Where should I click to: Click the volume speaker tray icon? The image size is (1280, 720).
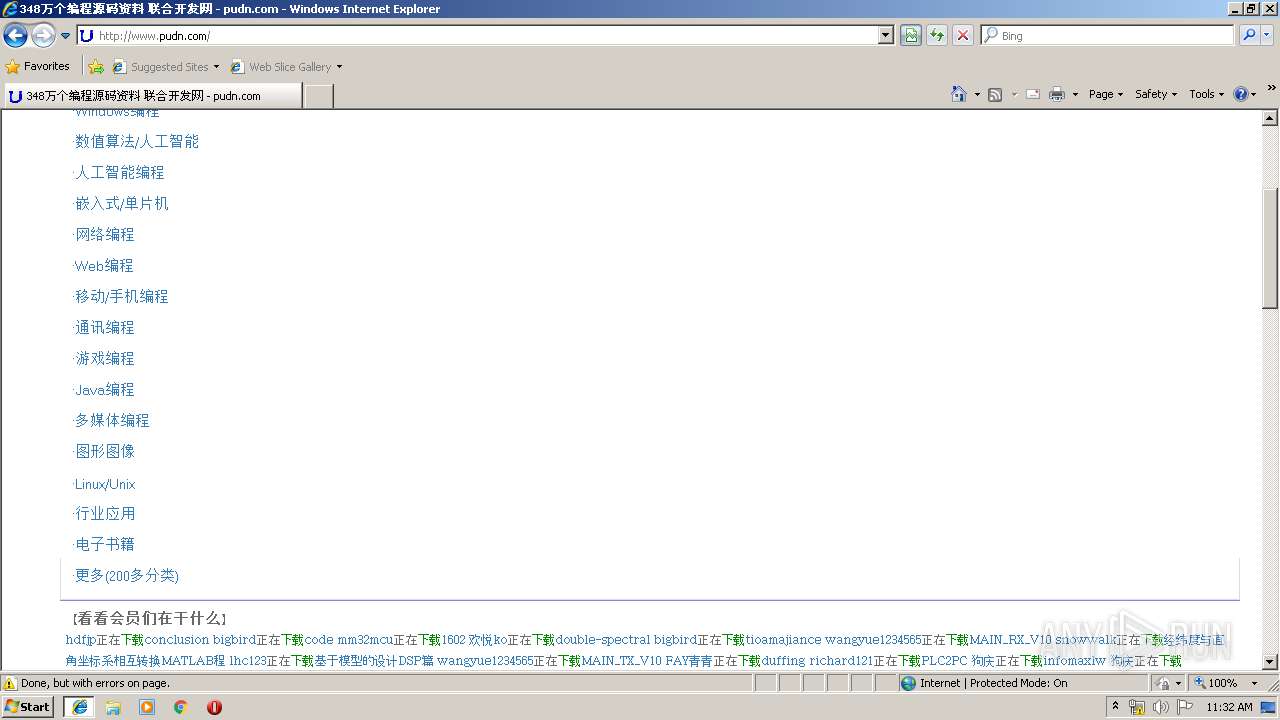1160,707
